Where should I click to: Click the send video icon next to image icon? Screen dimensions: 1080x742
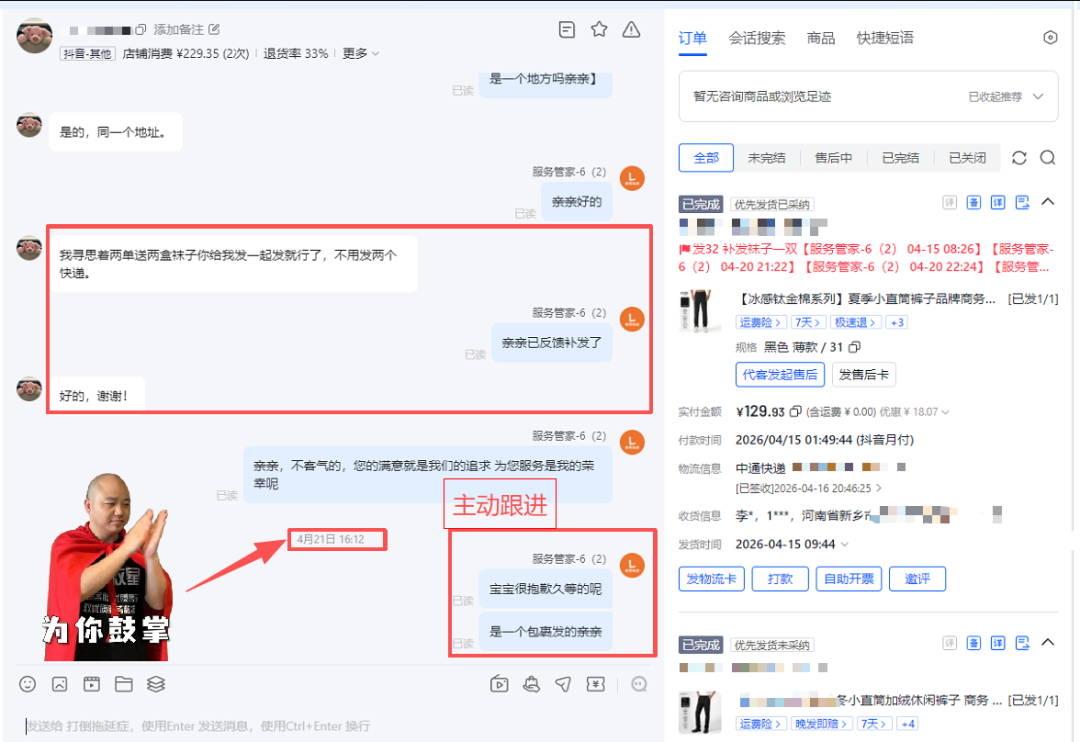(x=92, y=684)
